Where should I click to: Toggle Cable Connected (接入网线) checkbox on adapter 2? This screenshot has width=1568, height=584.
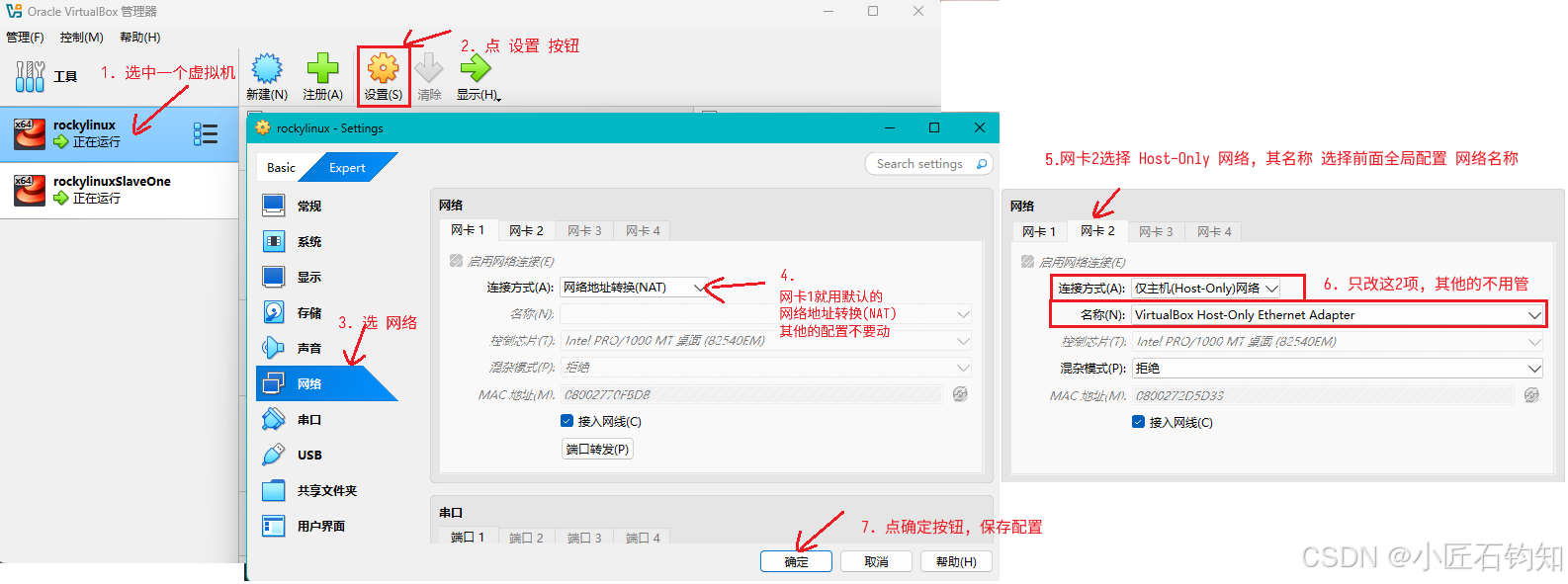[x=1138, y=422]
